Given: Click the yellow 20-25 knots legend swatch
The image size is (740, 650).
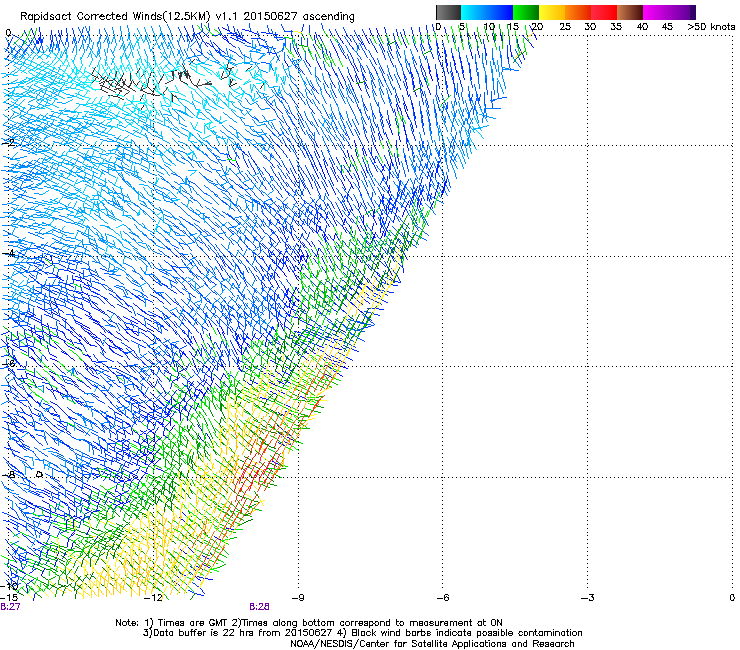Looking at the screenshot, I should (x=552, y=12).
